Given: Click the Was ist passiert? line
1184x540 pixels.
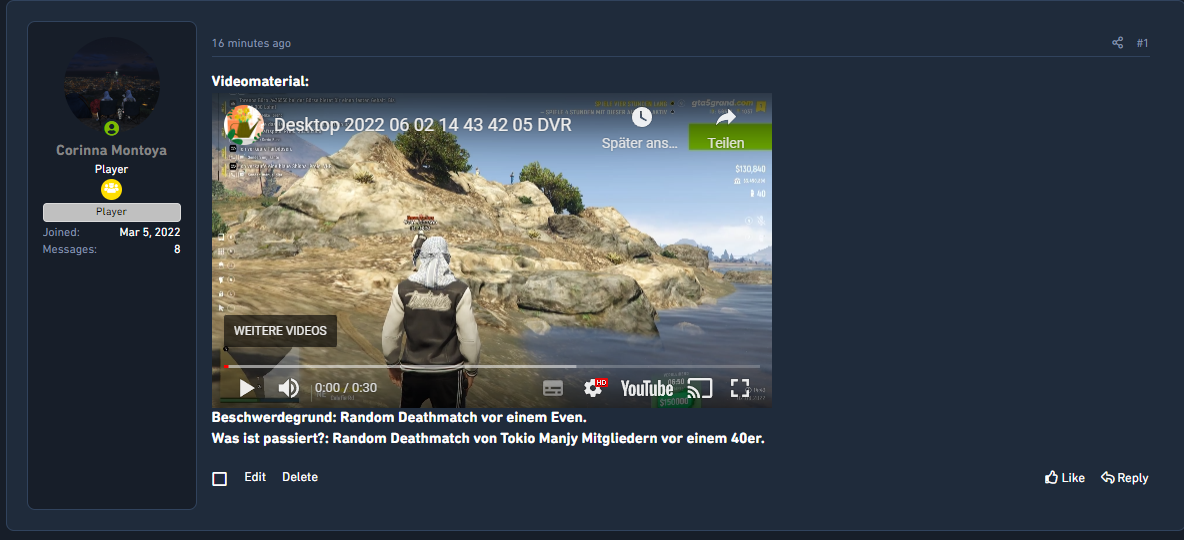Looking at the screenshot, I should pos(488,439).
